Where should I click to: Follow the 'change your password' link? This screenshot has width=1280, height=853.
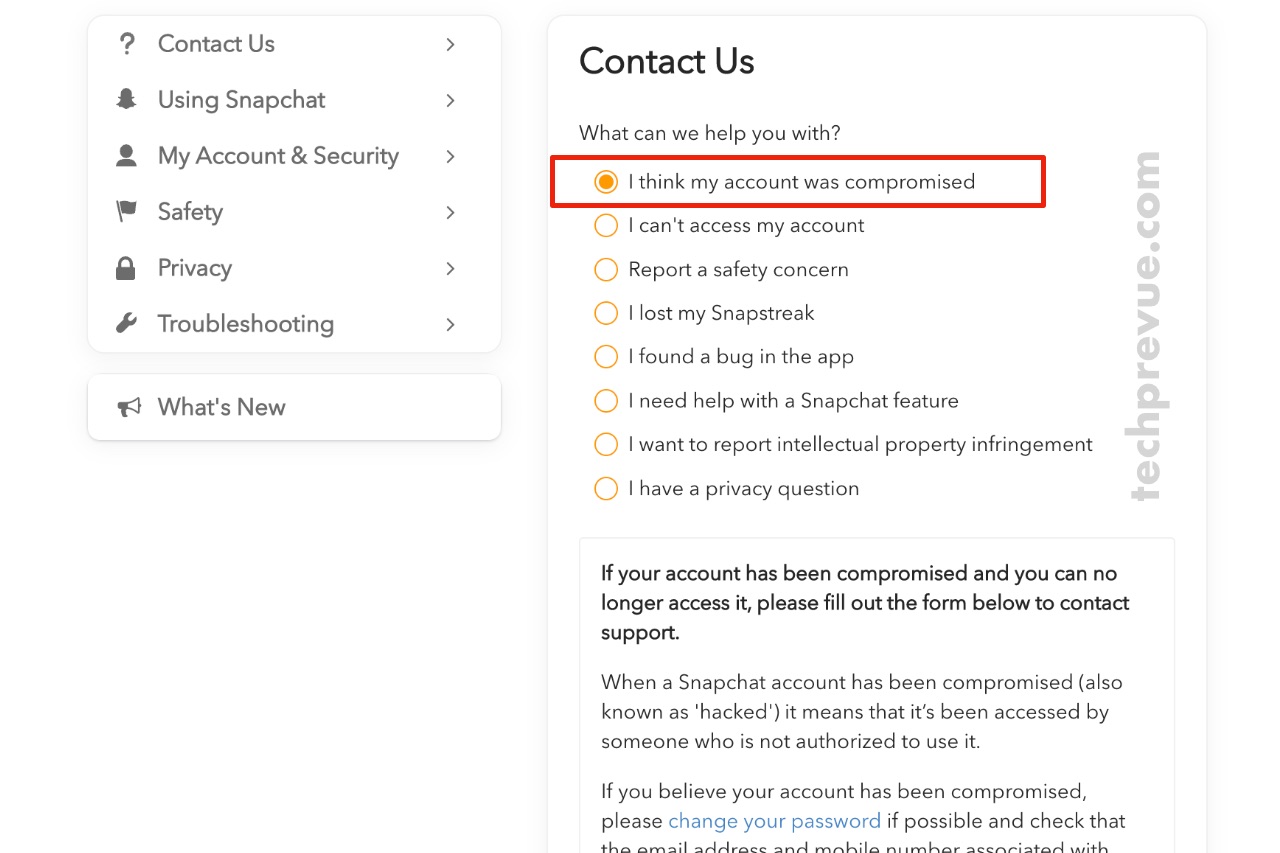[774, 821]
